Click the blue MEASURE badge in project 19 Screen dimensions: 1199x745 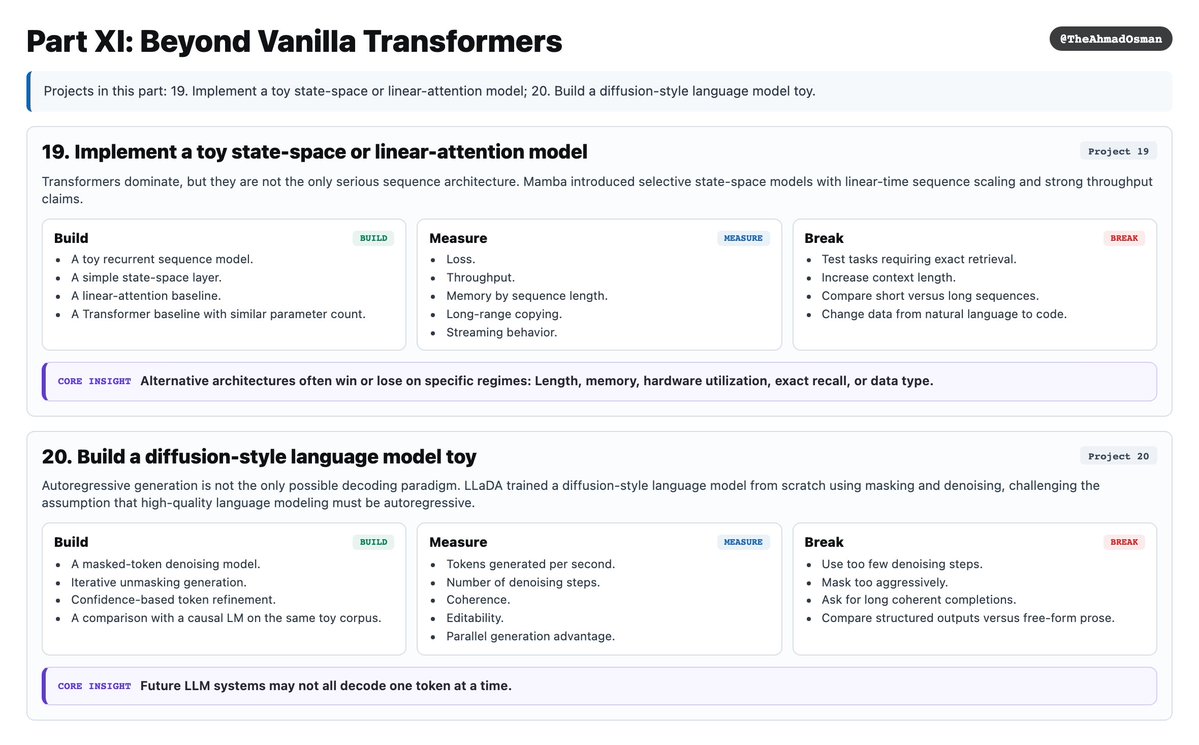tap(742, 238)
